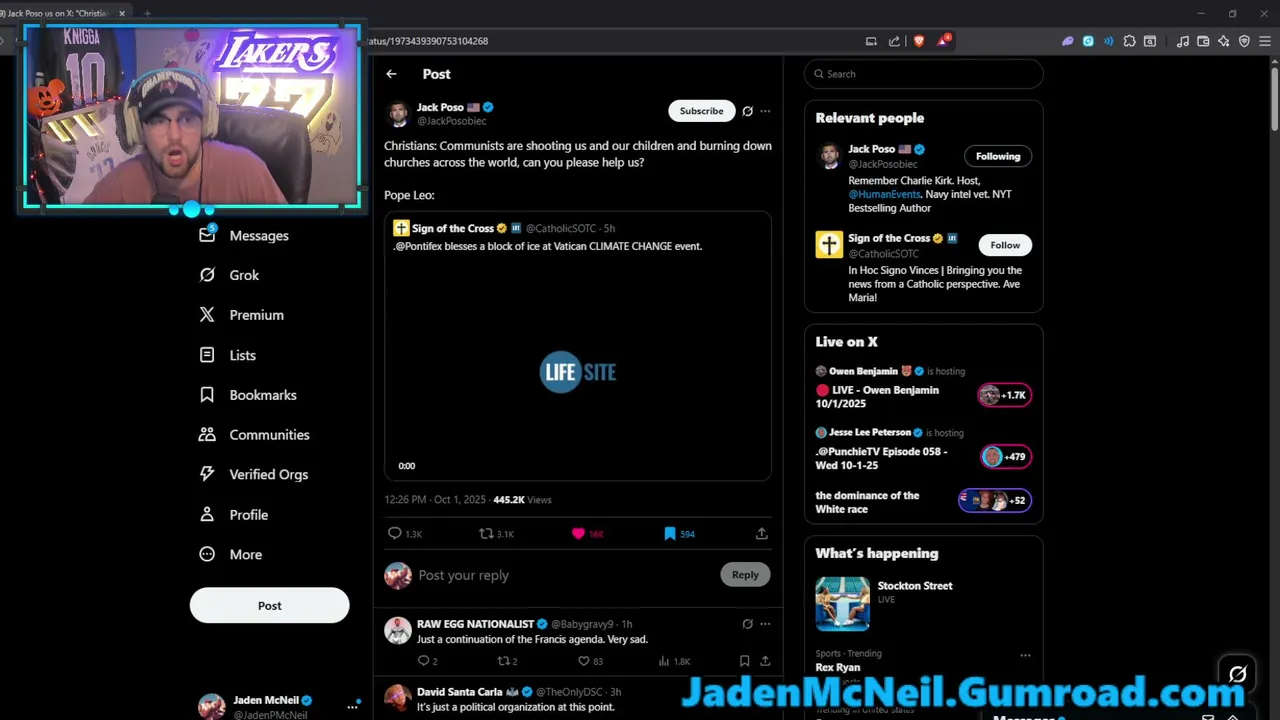This screenshot has height=720, width=1280.
Task: Click Grok explain icon beside Subscribe
Action: pos(747,111)
